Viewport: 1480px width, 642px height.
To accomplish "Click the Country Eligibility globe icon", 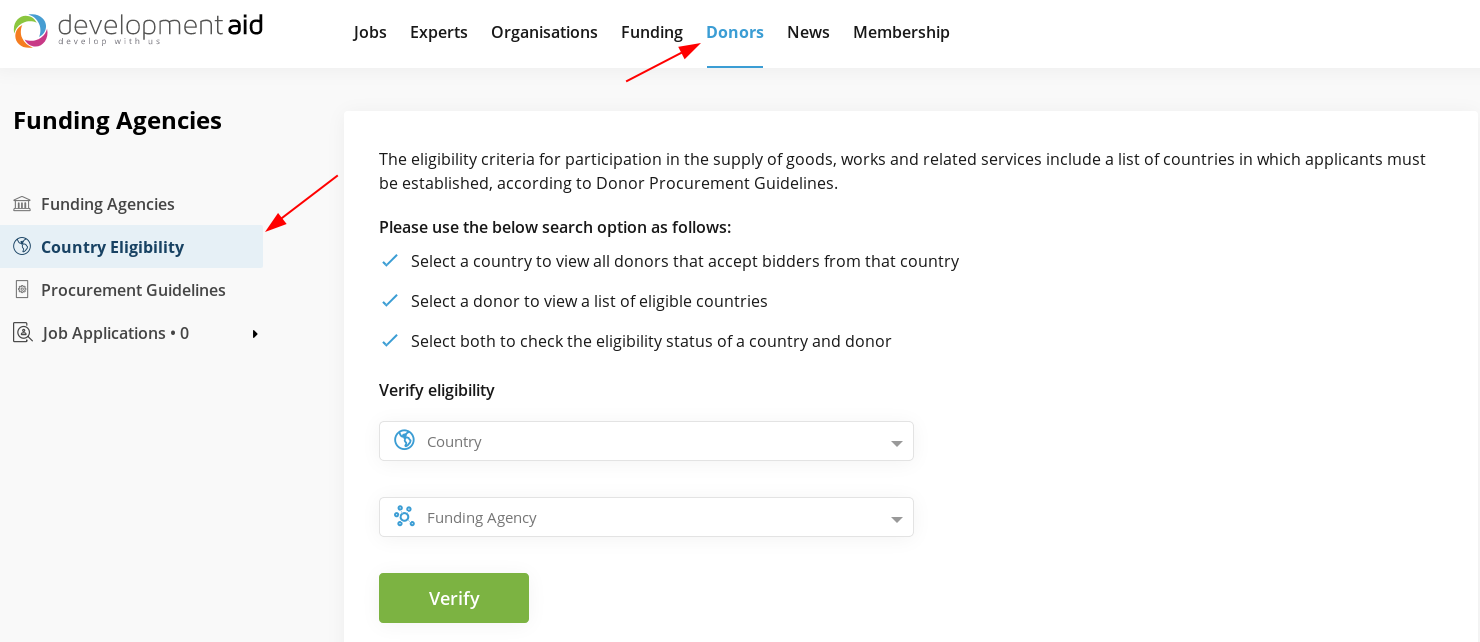I will tap(22, 247).
